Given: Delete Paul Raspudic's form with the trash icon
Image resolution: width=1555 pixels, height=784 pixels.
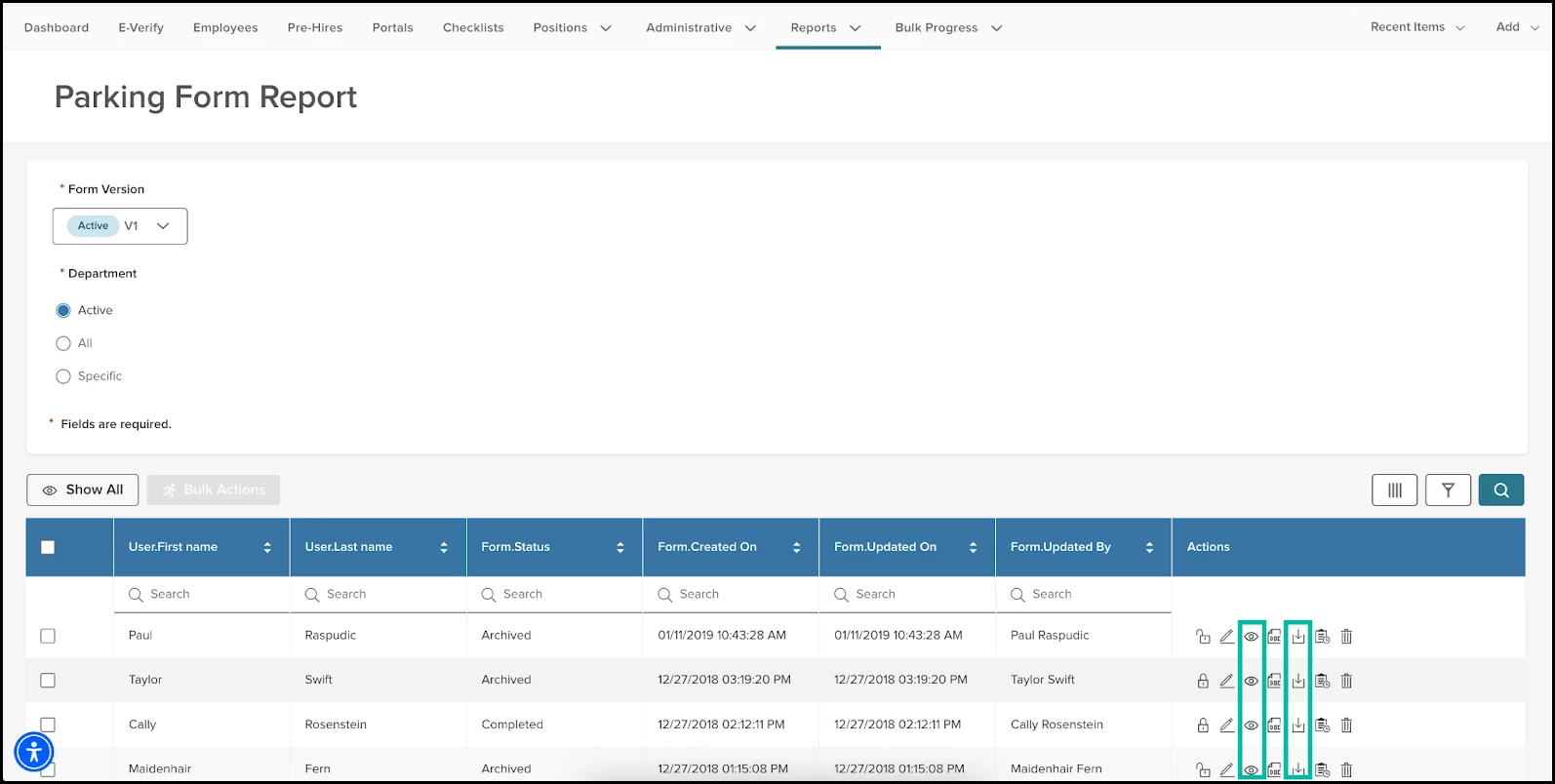Looking at the screenshot, I should click(1346, 637).
